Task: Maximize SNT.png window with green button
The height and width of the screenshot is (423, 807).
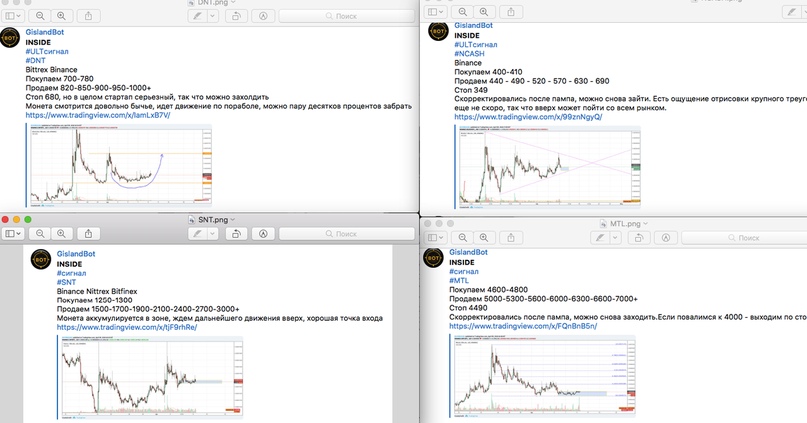Action: 28,219
